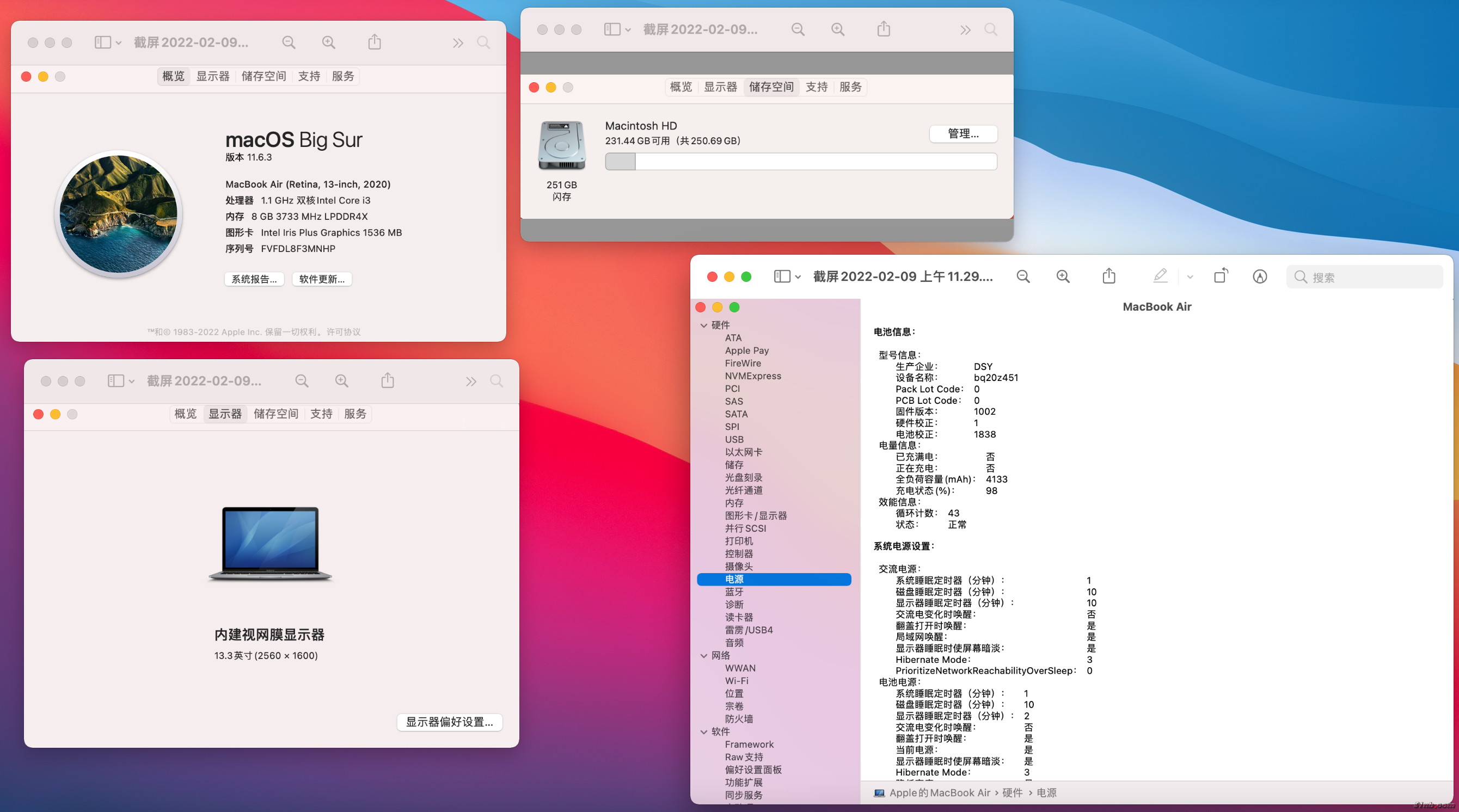The height and width of the screenshot is (812, 1459).
Task: Collapse the 网络 tree section
Action: 704,656
